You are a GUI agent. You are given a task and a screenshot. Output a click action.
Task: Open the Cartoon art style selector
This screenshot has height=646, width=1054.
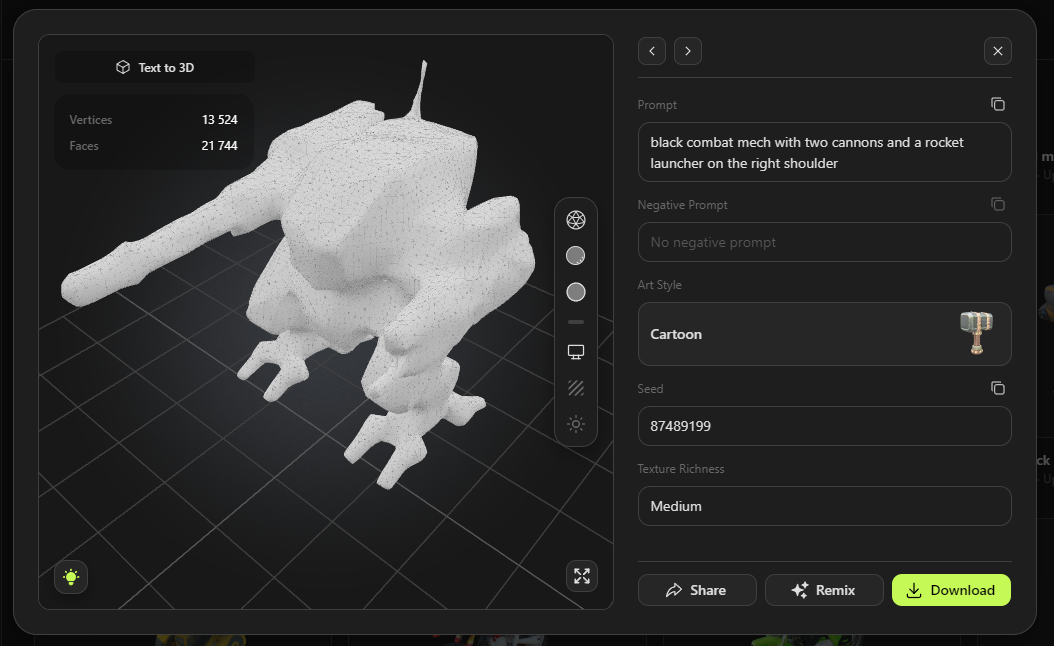click(824, 334)
